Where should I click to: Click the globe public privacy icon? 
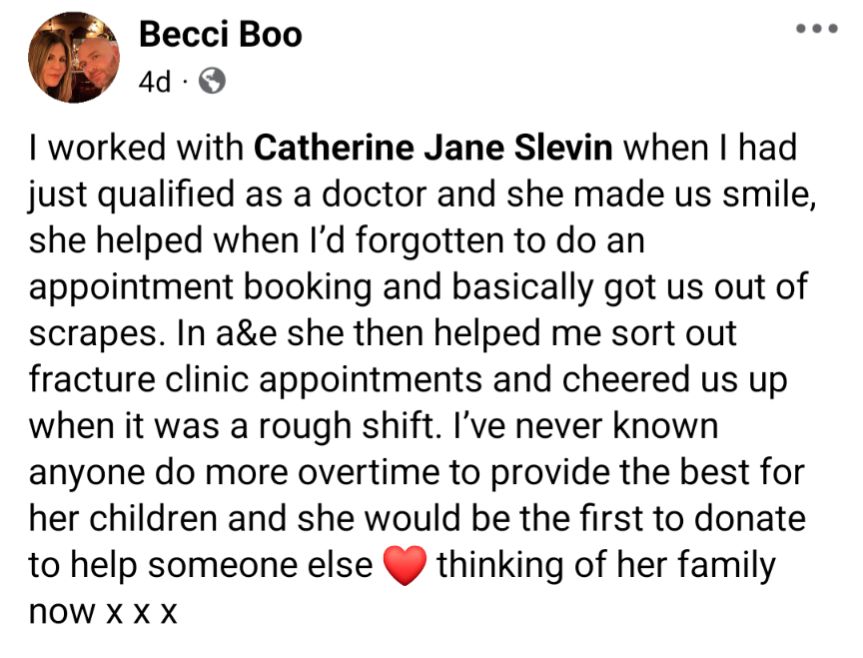click(x=213, y=81)
